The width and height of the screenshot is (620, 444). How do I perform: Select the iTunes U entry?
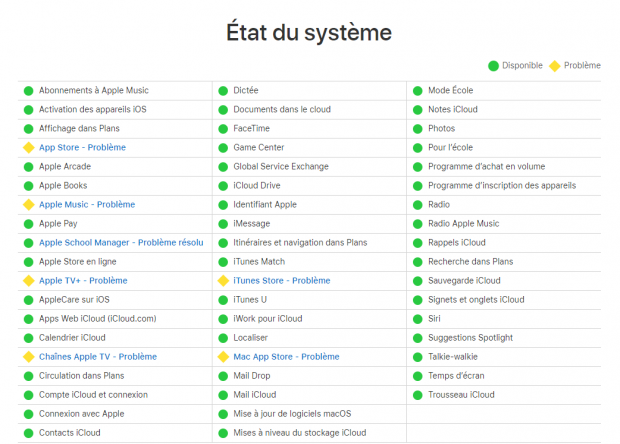coord(250,299)
